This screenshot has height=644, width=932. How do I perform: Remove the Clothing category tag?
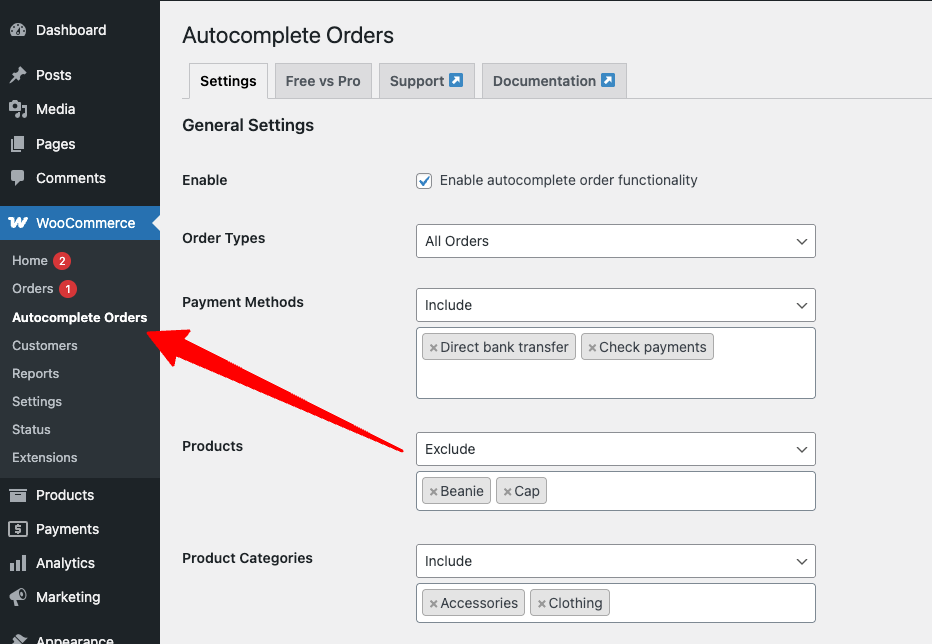pos(541,604)
